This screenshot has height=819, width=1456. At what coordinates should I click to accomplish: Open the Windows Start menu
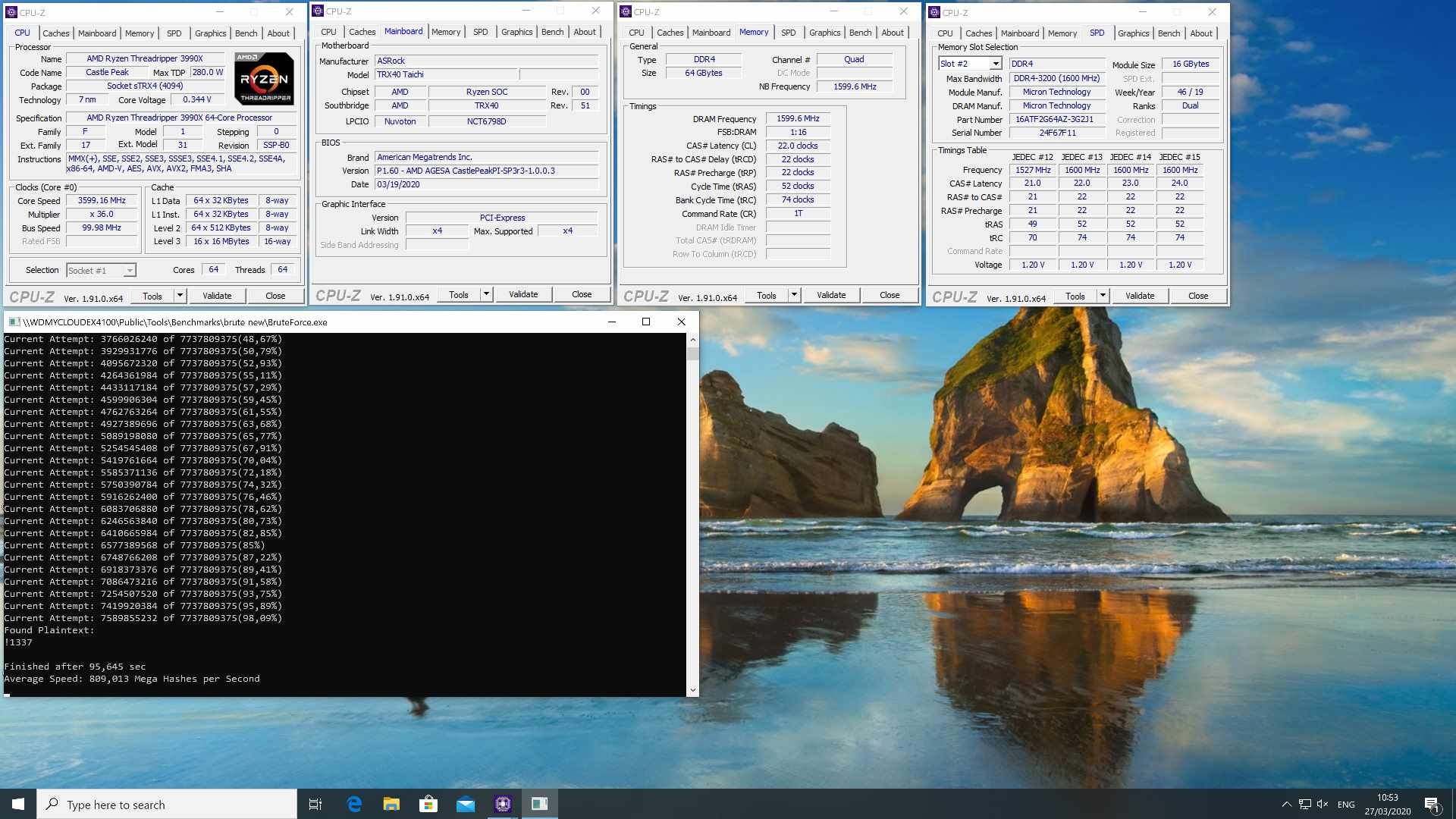(x=18, y=805)
